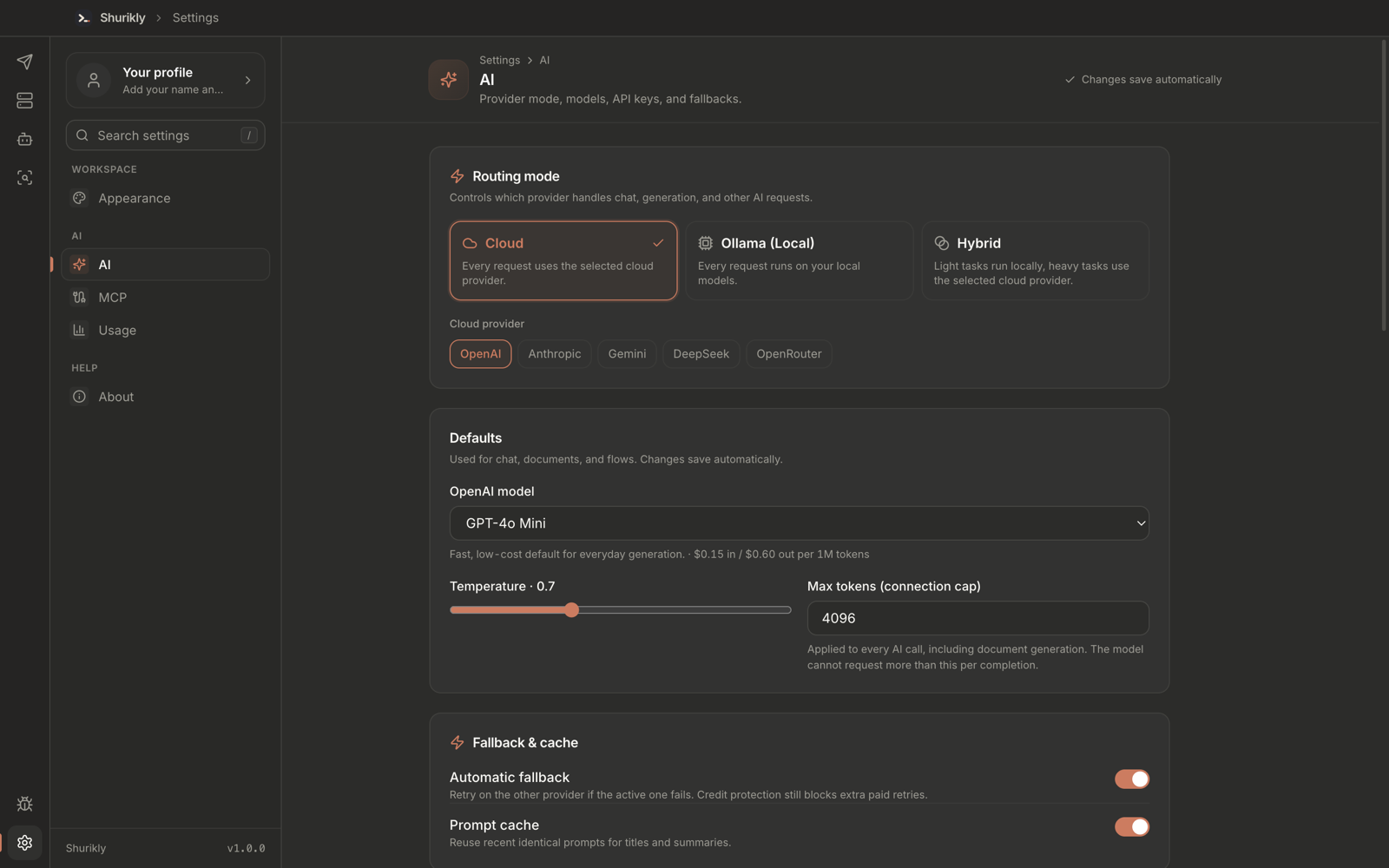Click the info icon next to About
This screenshot has height=868, width=1389.
(x=79, y=397)
